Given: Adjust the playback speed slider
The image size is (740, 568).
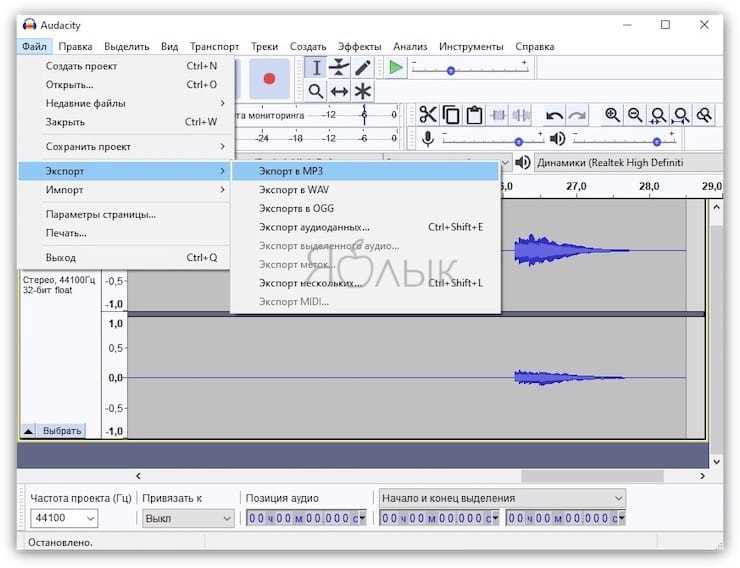Looking at the screenshot, I should click(451, 71).
